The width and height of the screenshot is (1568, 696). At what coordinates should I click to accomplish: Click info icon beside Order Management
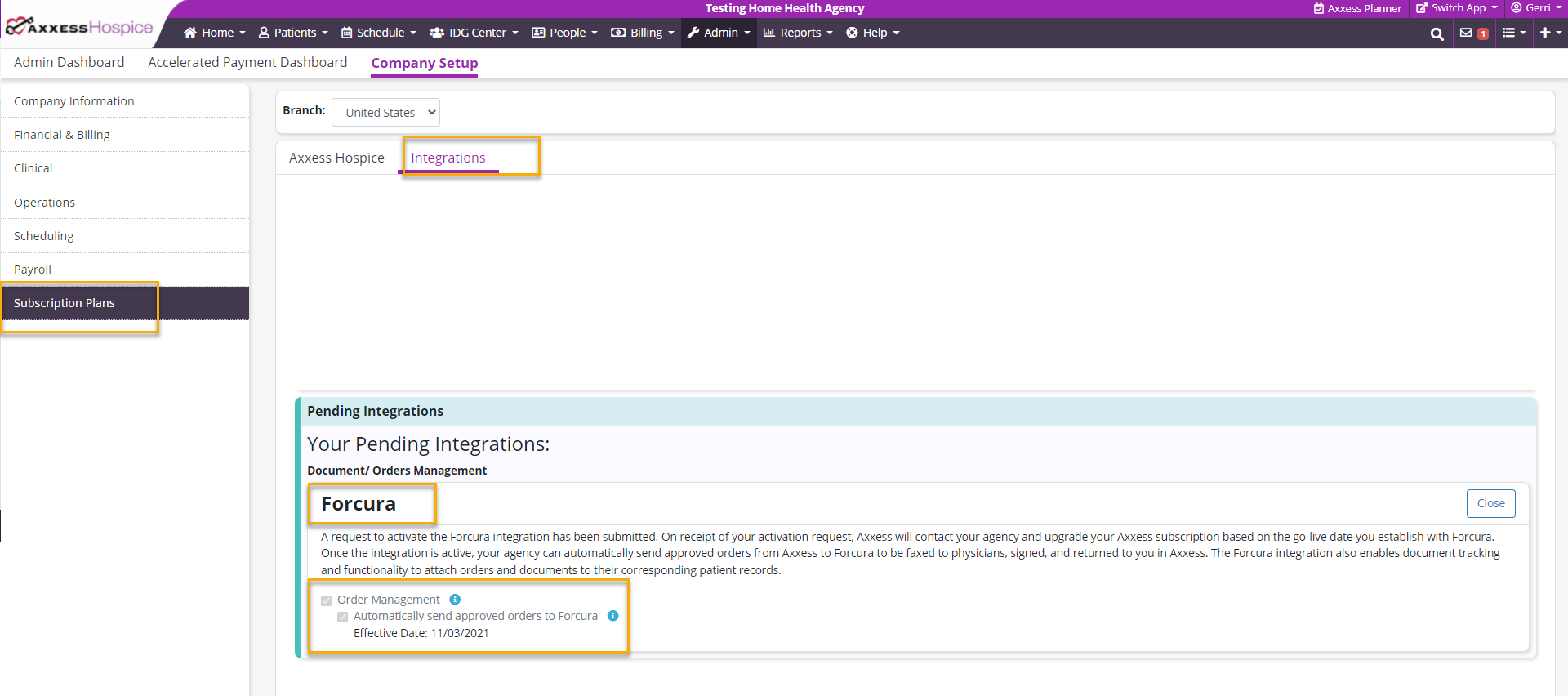click(x=455, y=600)
